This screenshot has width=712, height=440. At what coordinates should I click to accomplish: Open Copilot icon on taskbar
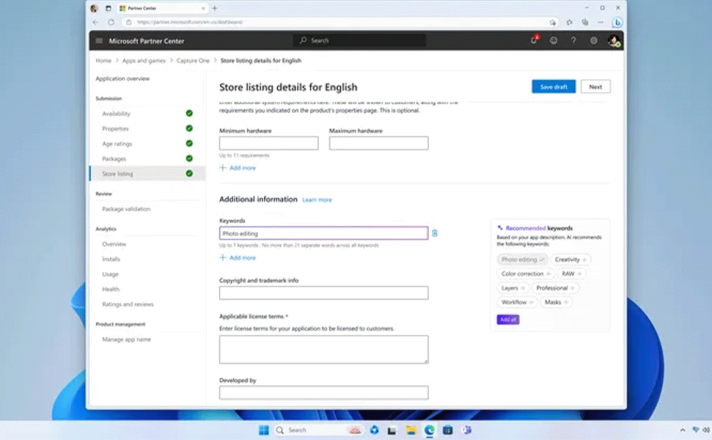pyautogui.click(x=374, y=430)
